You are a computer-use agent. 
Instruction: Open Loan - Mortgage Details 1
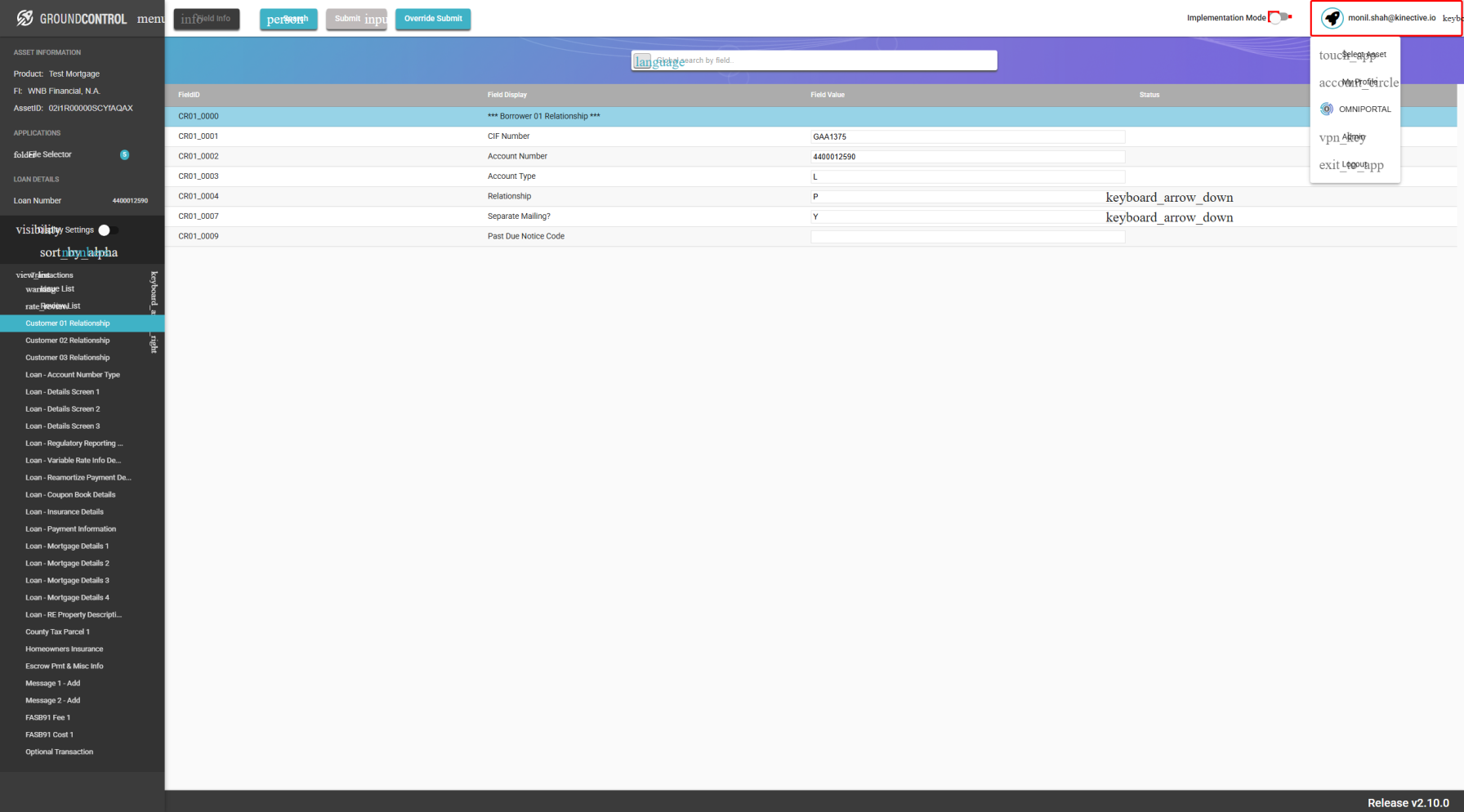coord(67,547)
